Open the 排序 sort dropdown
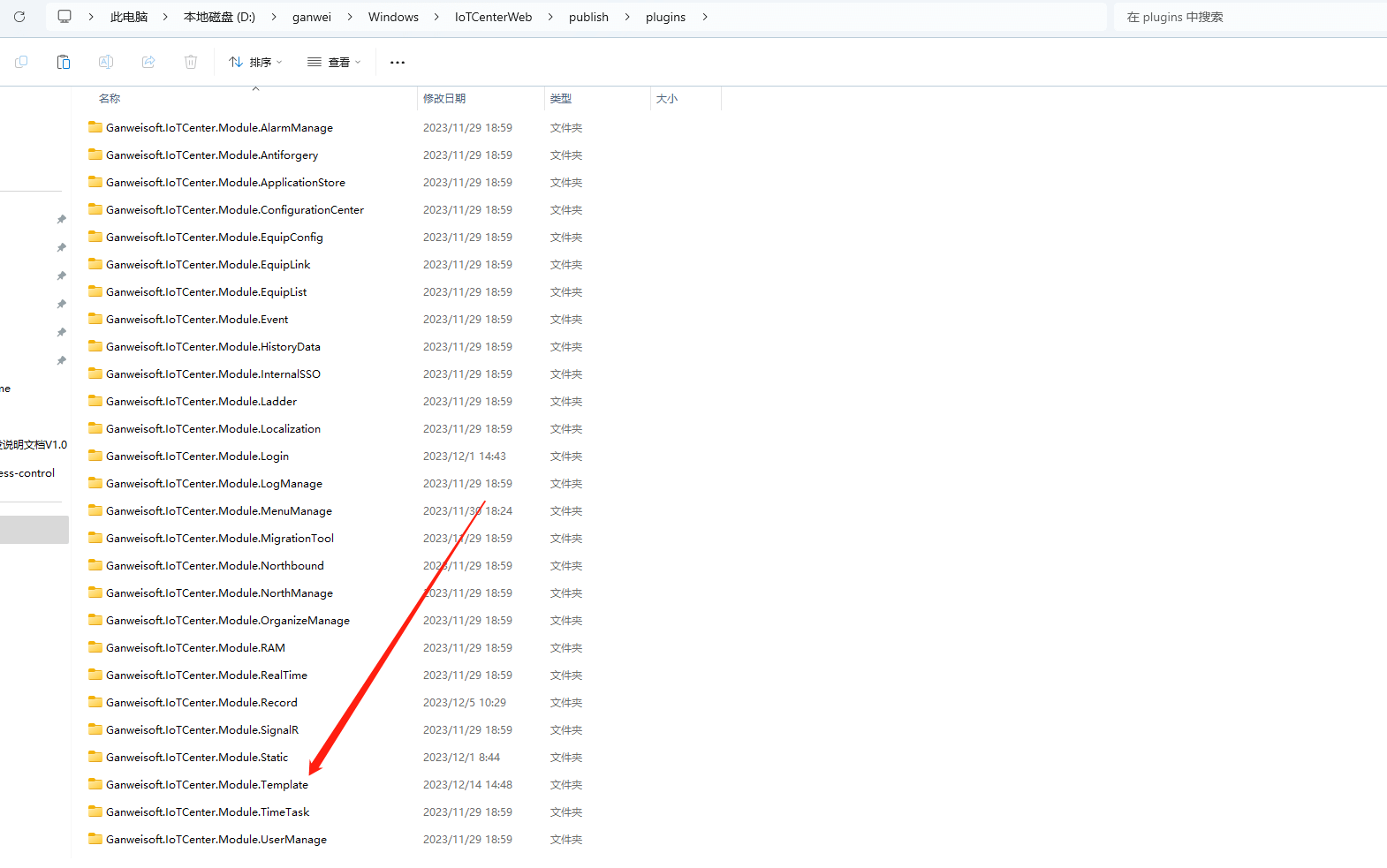This screenshot has height=868, width=1387. [x=255, y=62]
